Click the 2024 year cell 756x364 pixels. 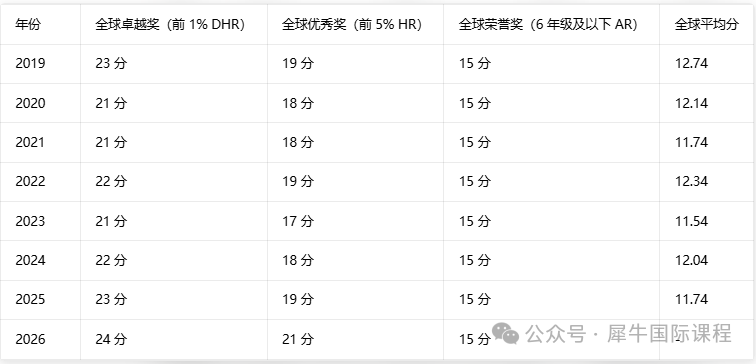click(x=30, y=260)
